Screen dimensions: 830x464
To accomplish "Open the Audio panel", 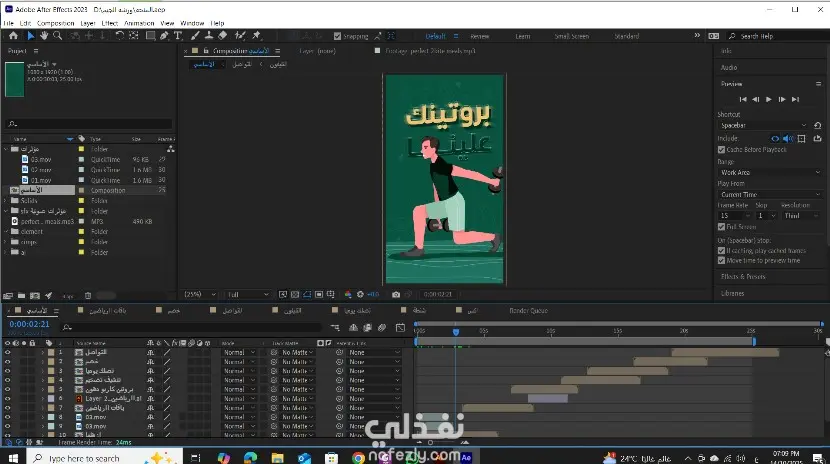I will [x=729, y=67].
